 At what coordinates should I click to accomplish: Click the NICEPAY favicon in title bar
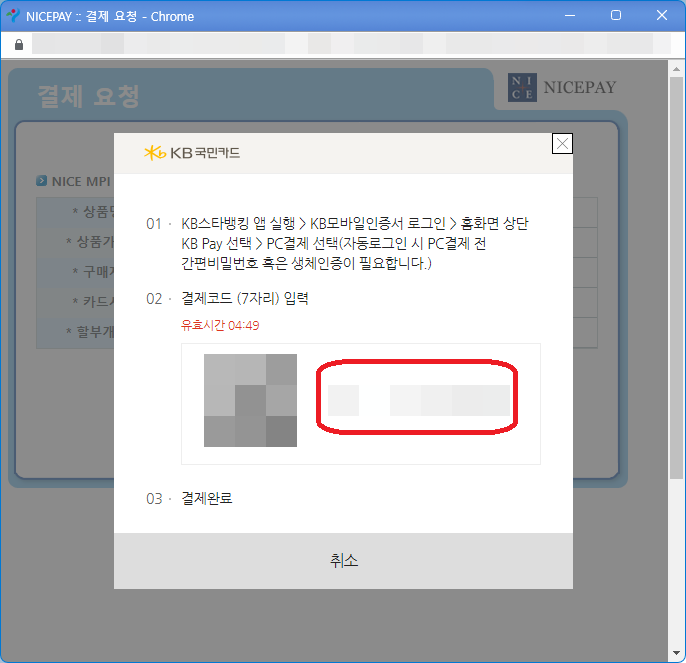click(13, 16)
